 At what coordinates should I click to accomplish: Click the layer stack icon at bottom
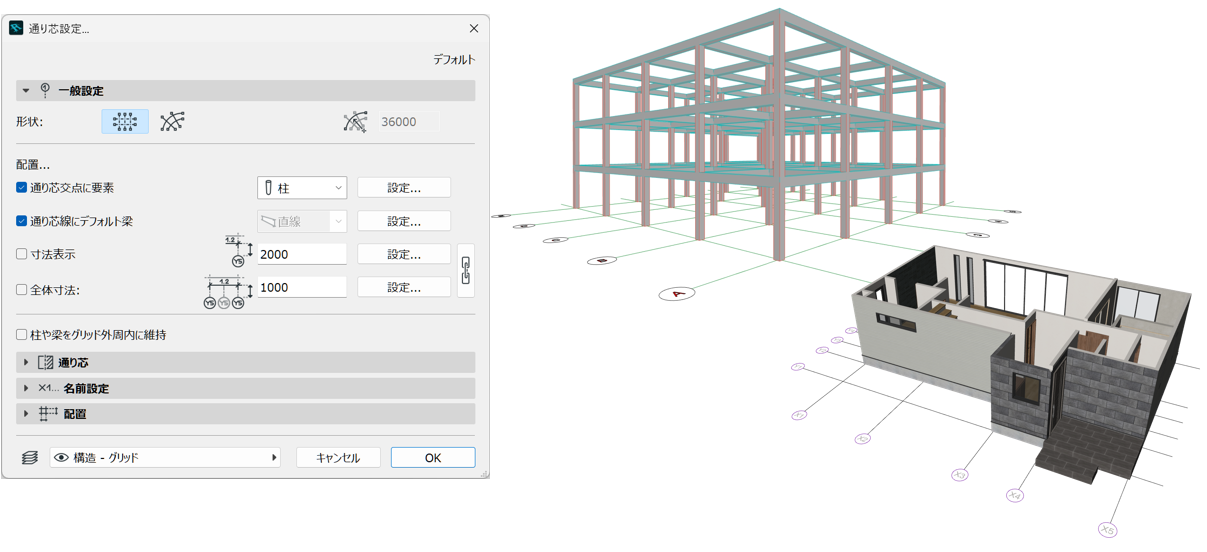tap(30, 458)
